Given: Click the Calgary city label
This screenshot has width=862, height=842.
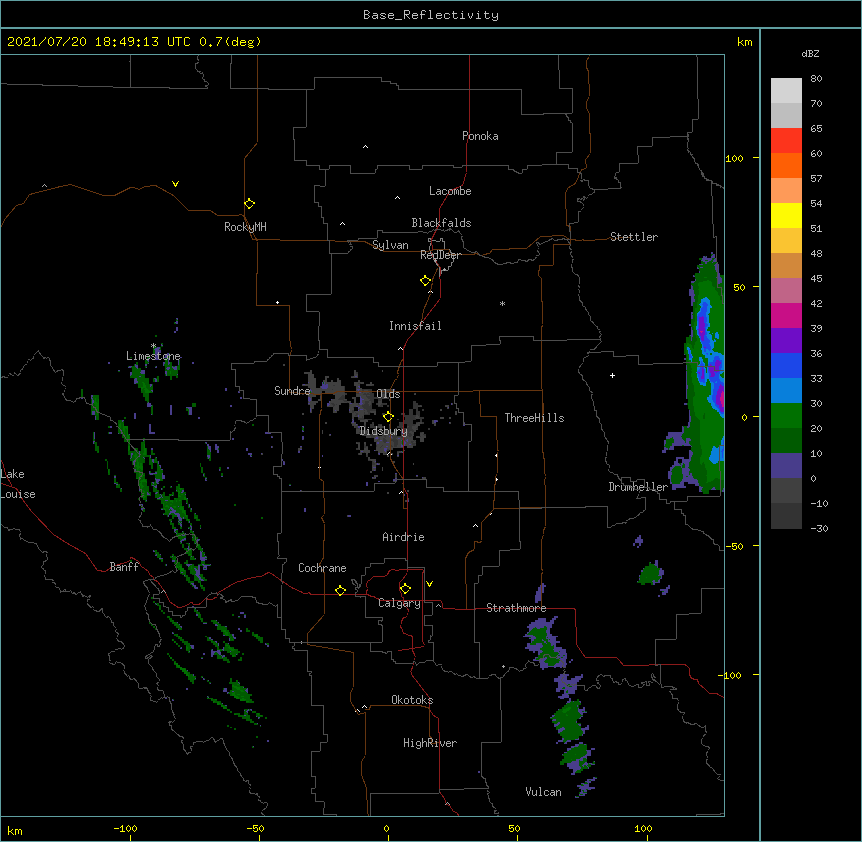Looking at the screenshot, I should coord(399,603).
